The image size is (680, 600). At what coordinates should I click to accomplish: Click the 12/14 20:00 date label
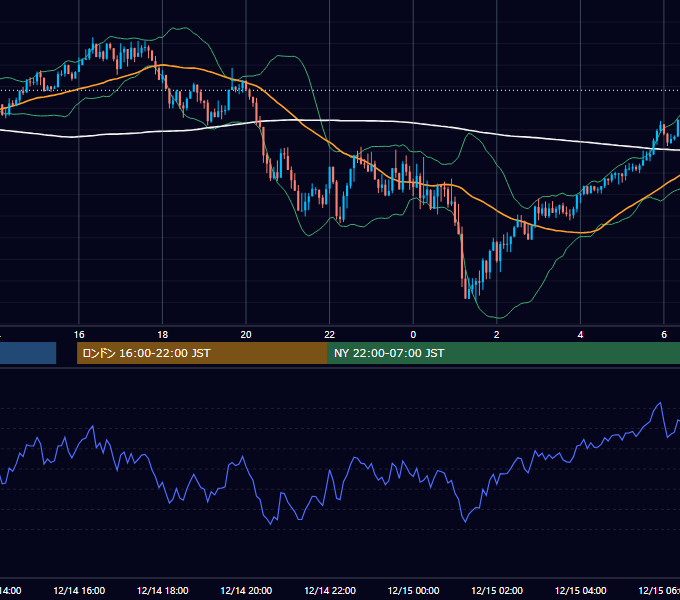pos(246,590)
